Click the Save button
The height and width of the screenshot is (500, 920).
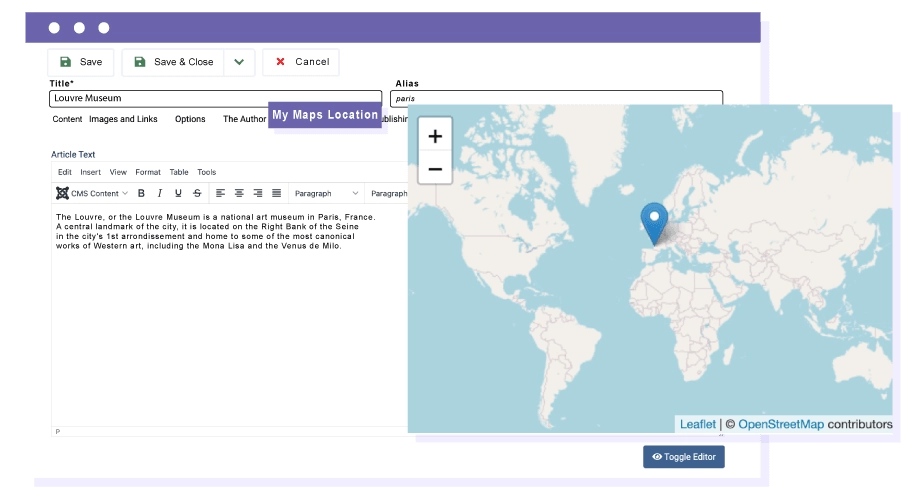pos(81,62)
